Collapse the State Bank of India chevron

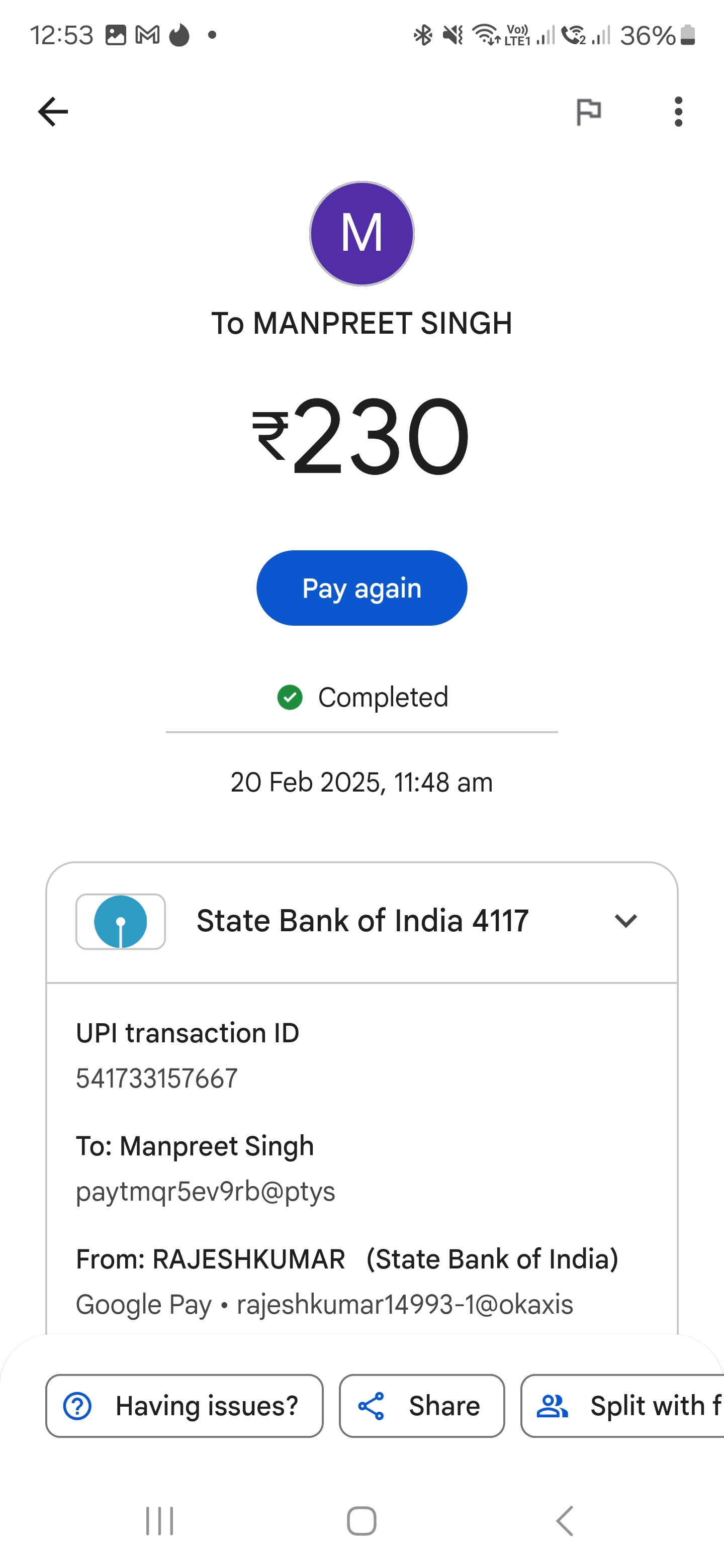tap(625, 921)
